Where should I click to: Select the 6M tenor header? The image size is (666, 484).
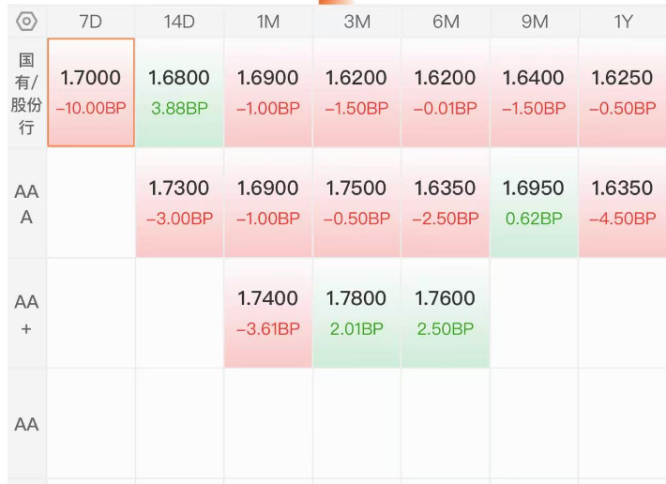point(446,21)
